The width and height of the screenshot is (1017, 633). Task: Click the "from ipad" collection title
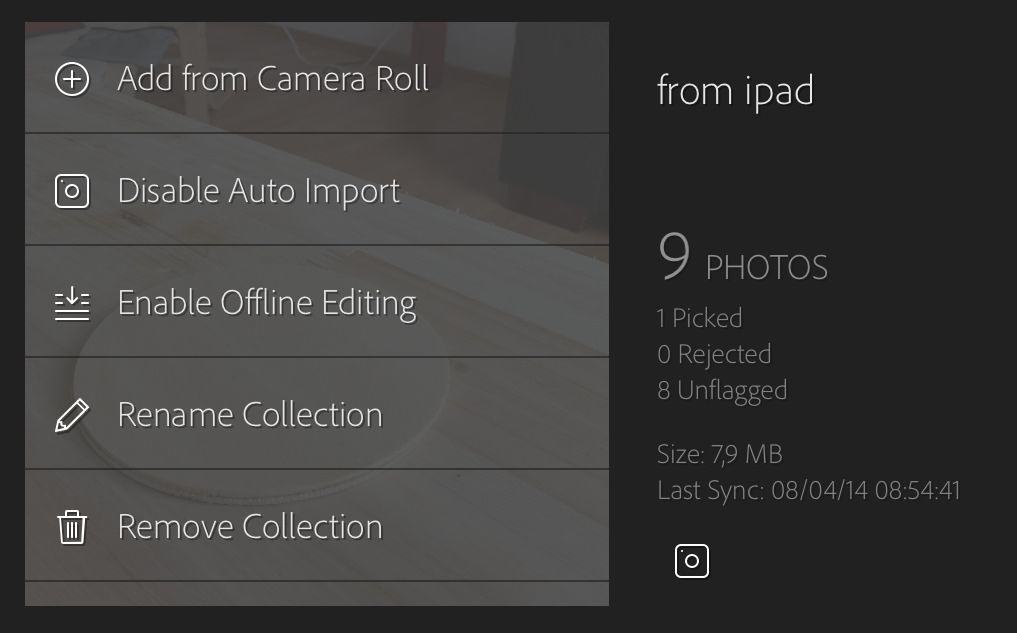tap(735, 91)
